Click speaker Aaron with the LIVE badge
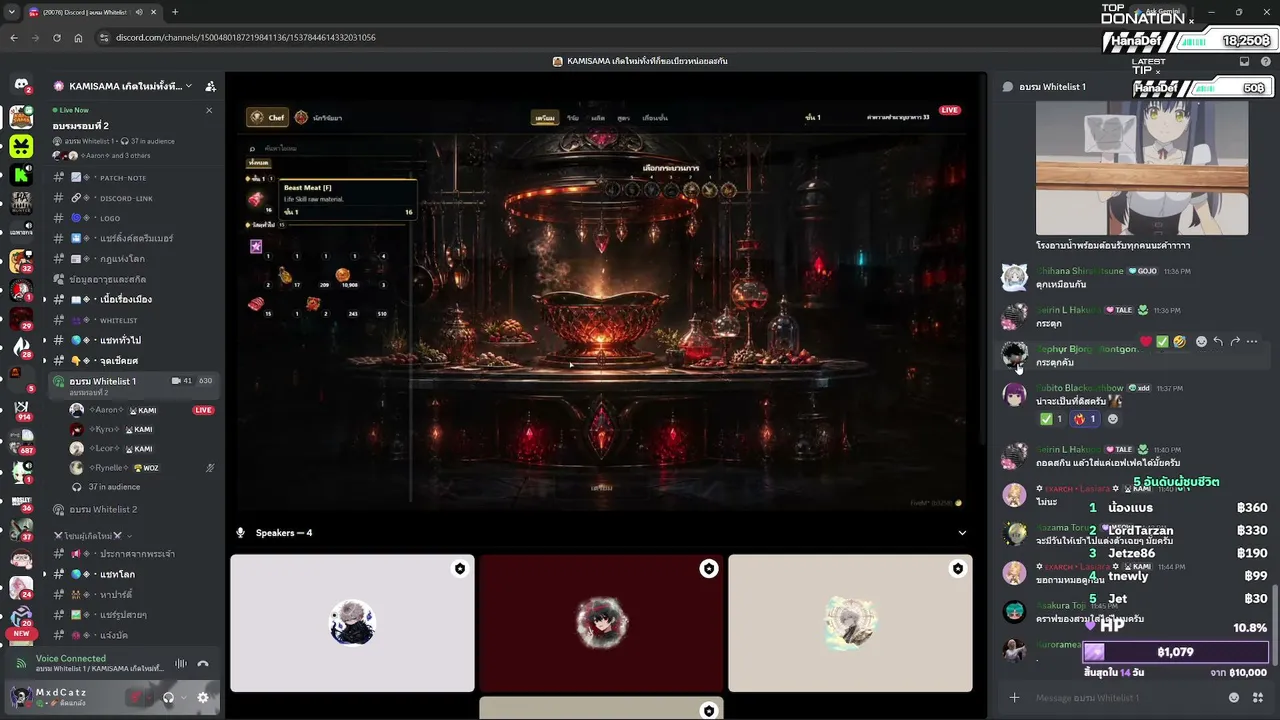 [x=142, y=410]
